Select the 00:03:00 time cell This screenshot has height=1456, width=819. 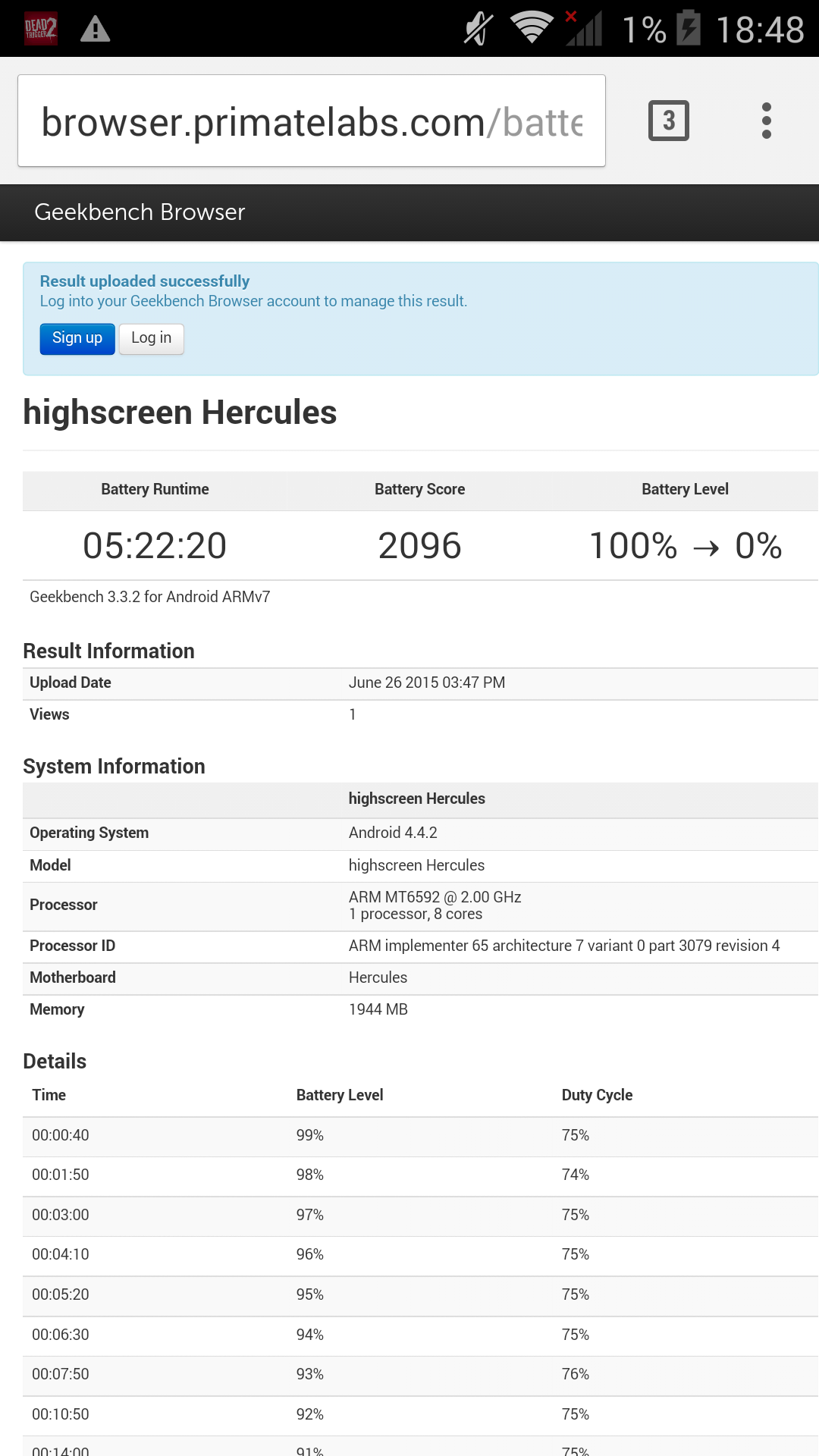(x=61, y=1215)
